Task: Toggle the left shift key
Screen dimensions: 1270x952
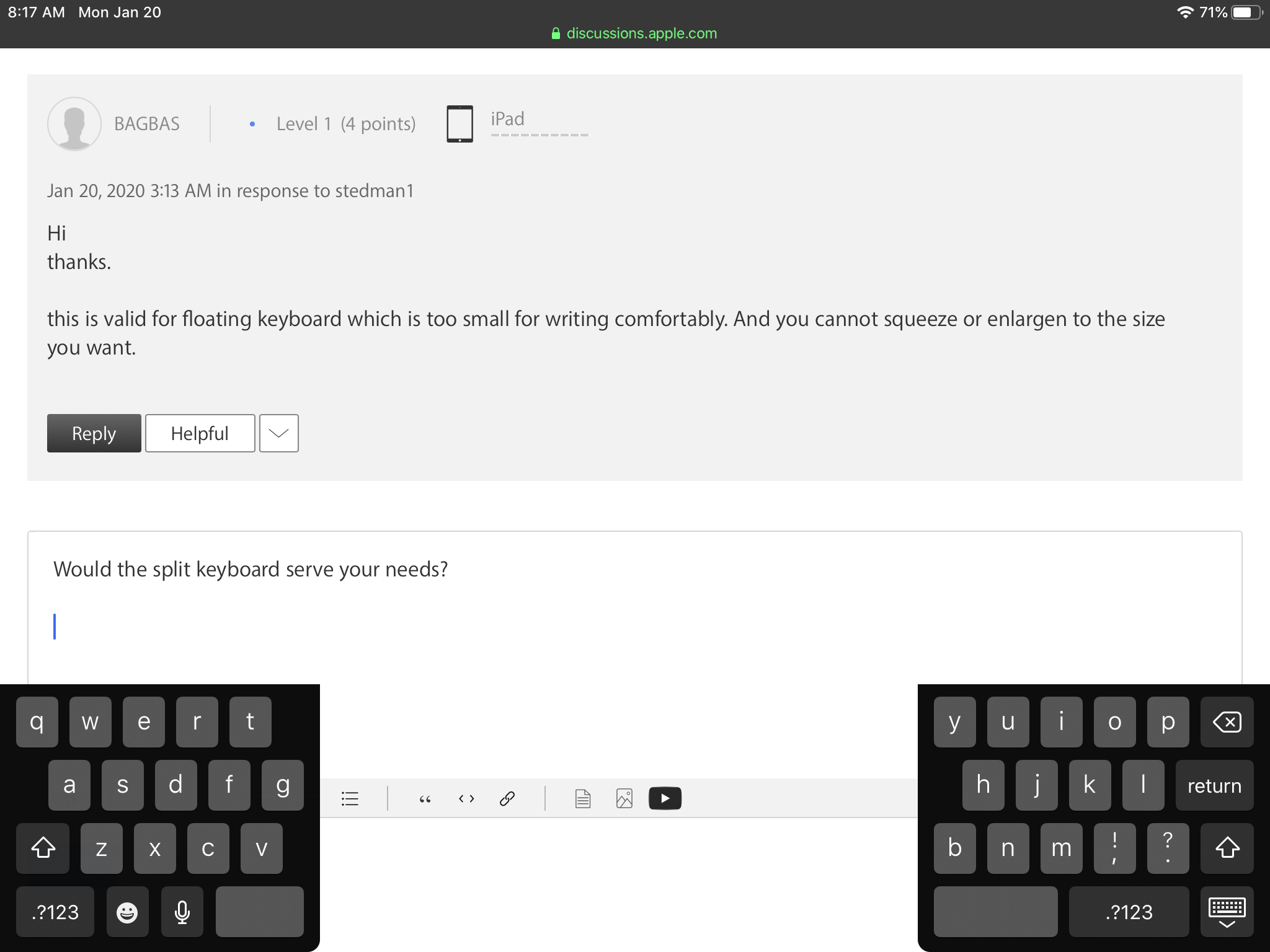Action: coord(43,848)
